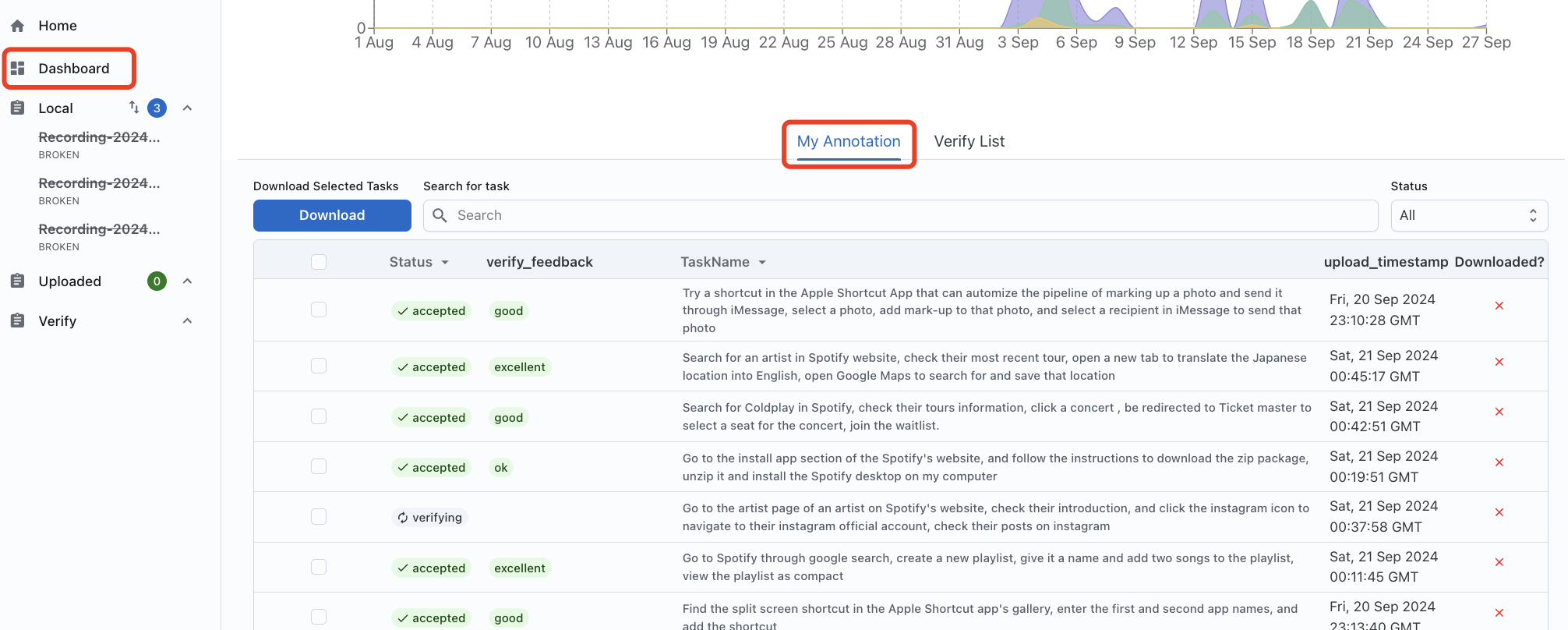Image resolution: width=1568 pixels, height=630 pixels.
Task: Switch to the Verify List tab
Action: point(969,141)
